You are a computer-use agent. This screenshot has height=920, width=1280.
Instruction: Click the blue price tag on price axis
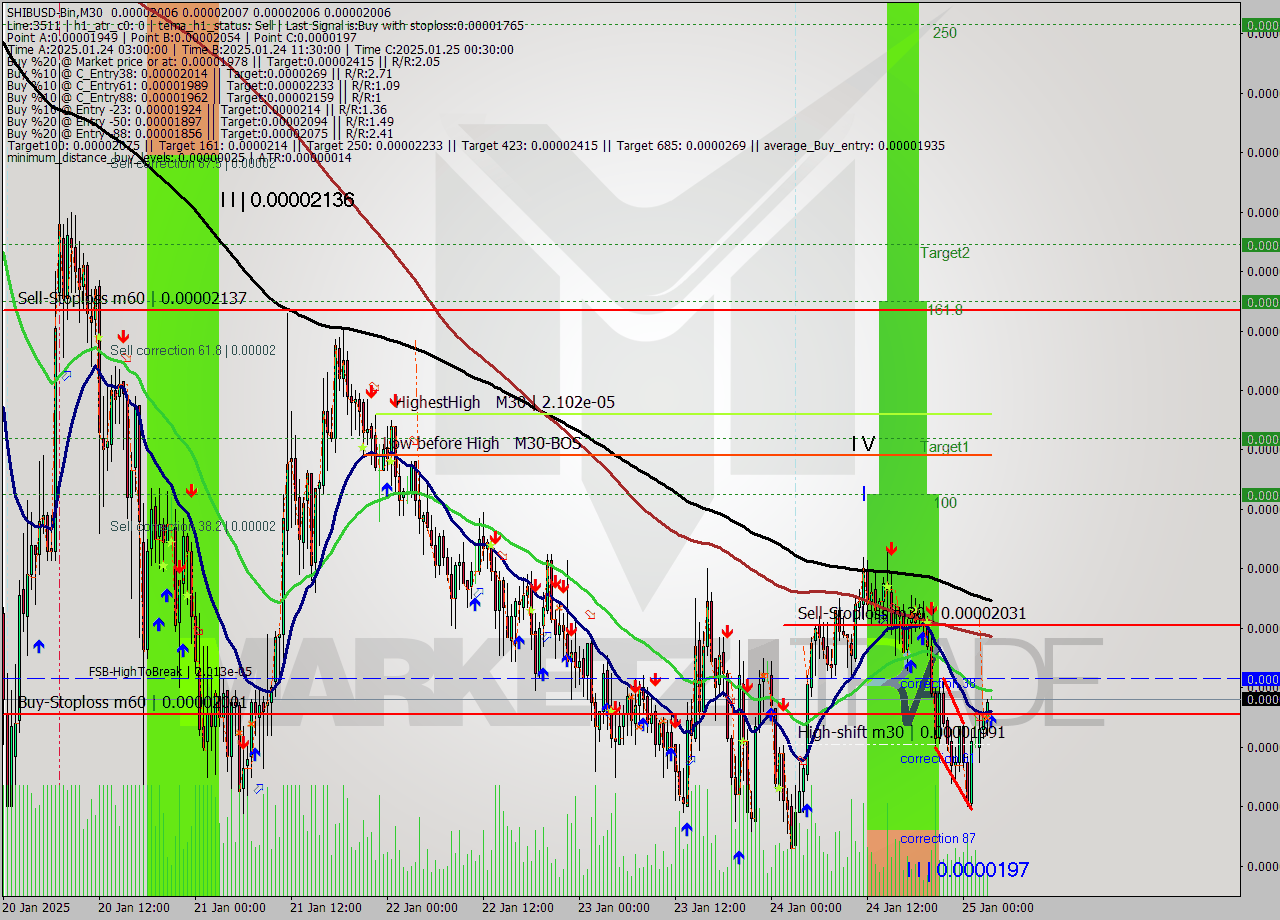(1260, 679)
